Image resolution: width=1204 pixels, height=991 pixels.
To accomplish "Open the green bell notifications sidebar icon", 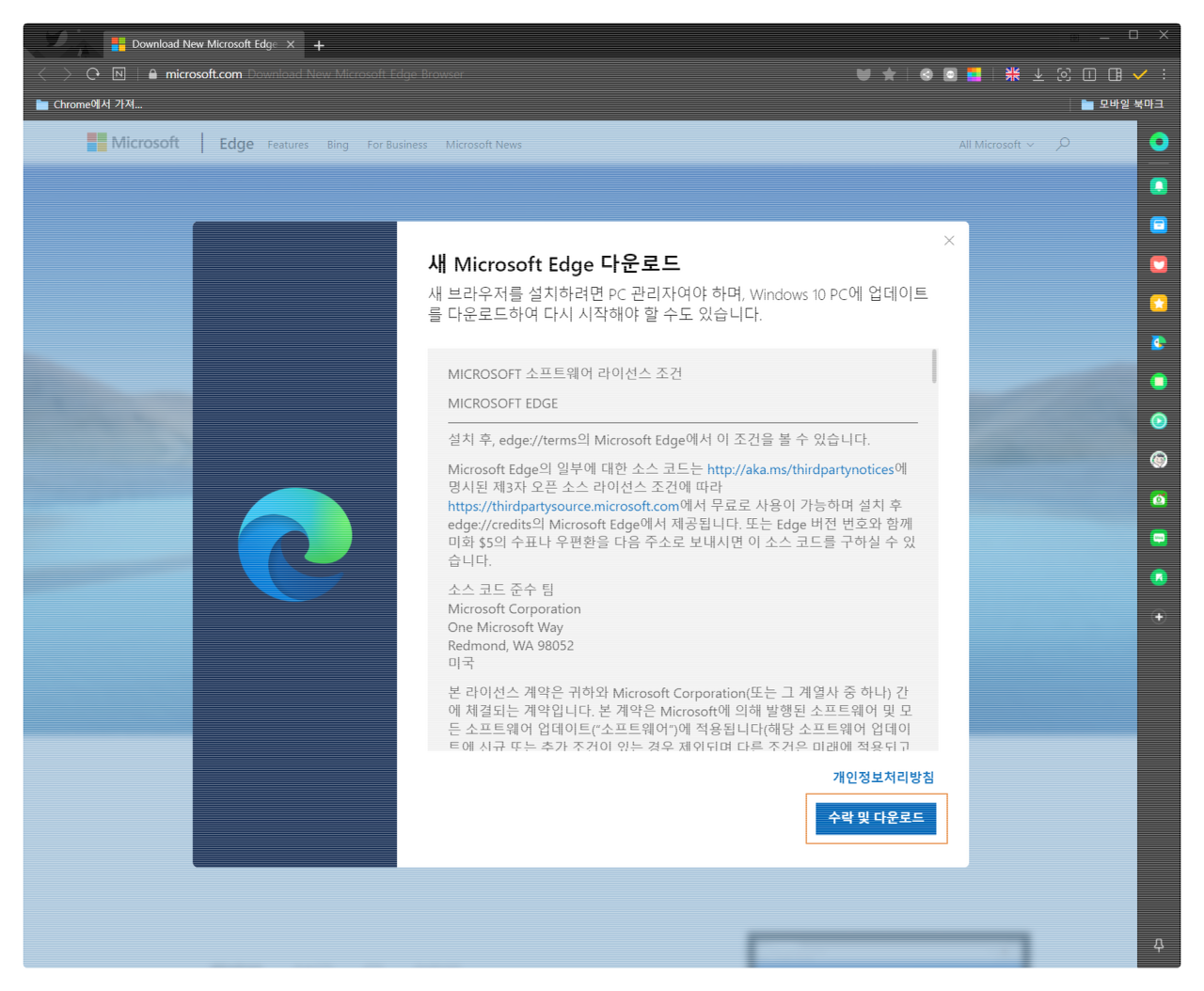I will (x=1159, y=186).
